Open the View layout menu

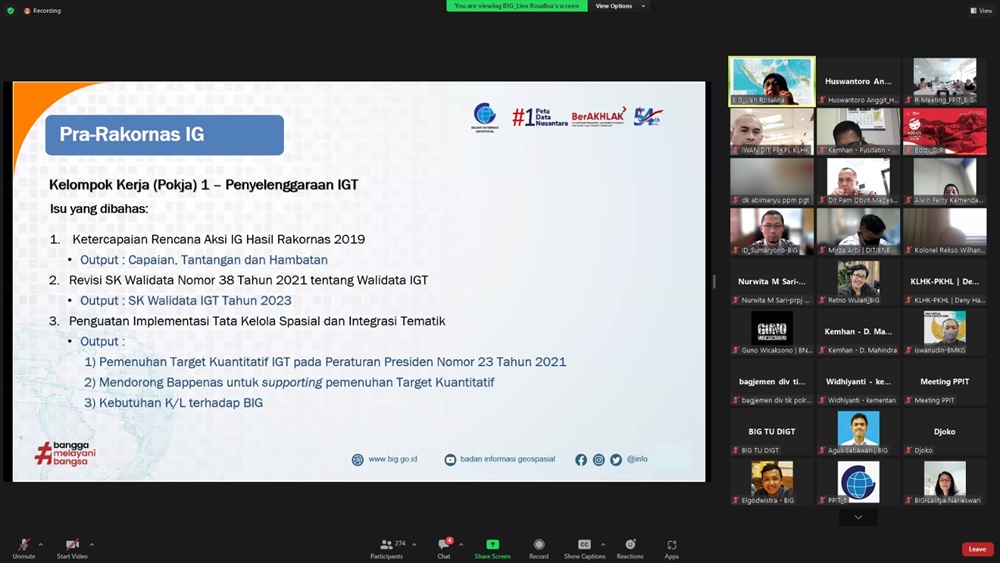click(980, 10)
